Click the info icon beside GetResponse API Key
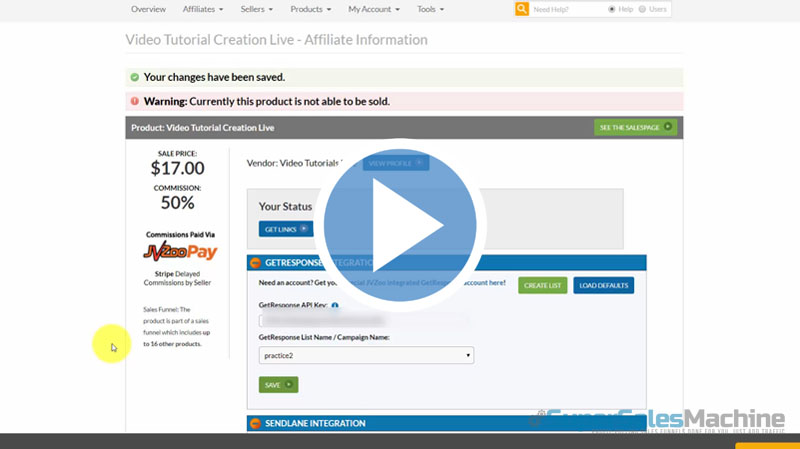The height and width of the screenshot is (449, 800). (x=334, y=305)
